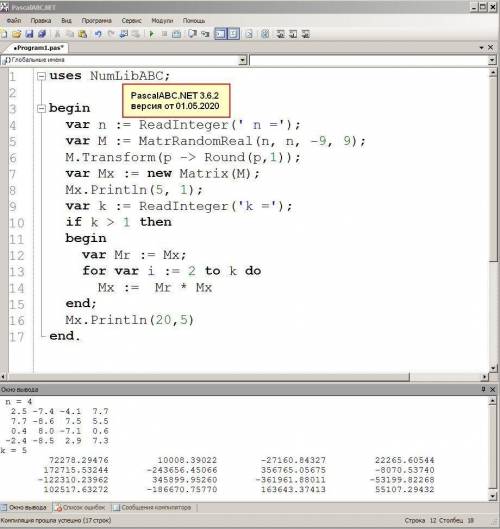500x529 pixels.
Task: Run the program with the green arrow
Action: coord(151,34)
